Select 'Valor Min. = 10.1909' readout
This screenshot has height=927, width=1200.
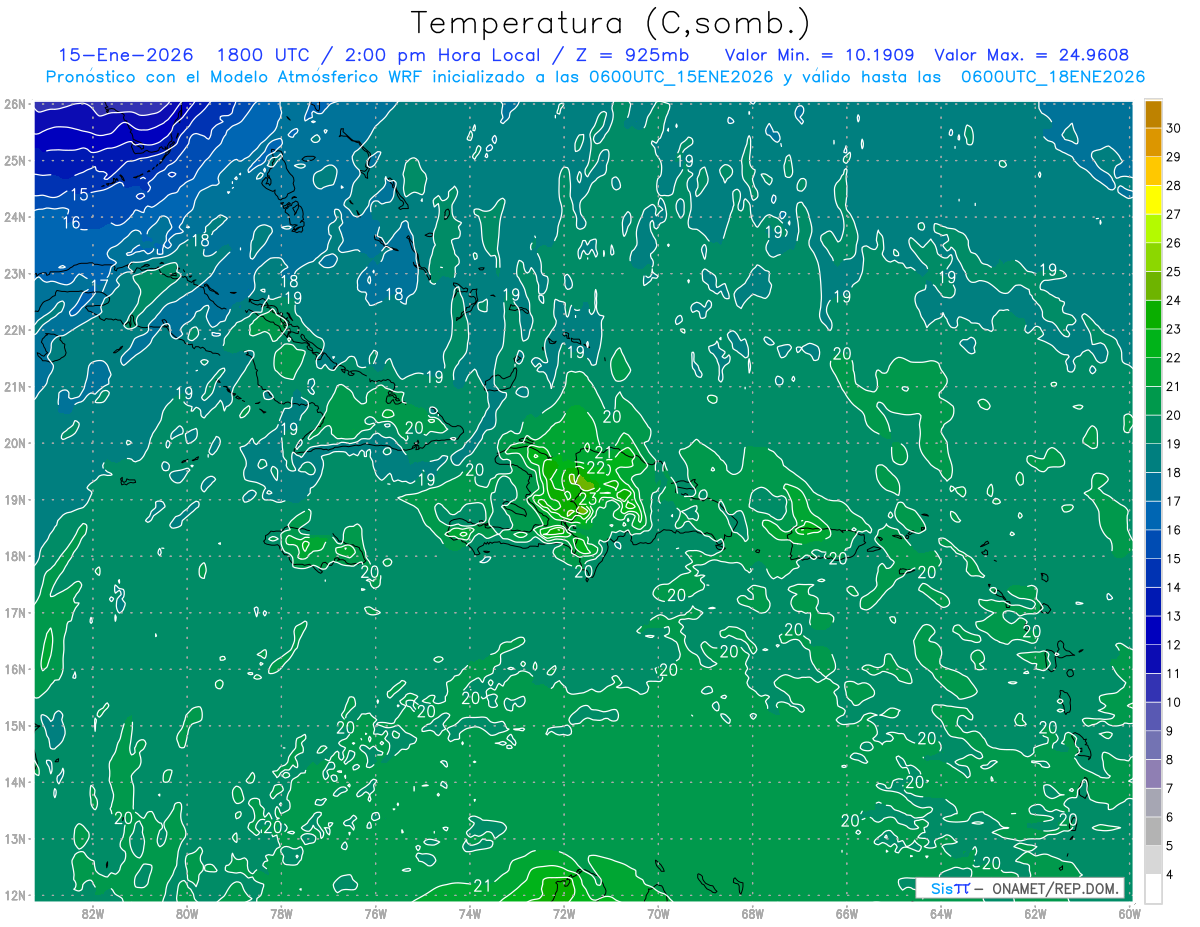pos(820,56)
